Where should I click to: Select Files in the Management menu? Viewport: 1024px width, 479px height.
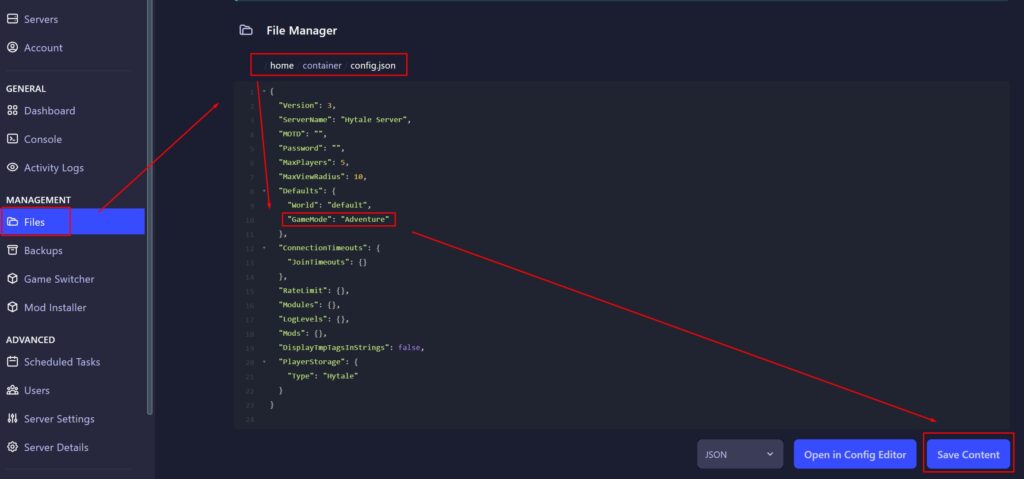(x=35, y=221)
